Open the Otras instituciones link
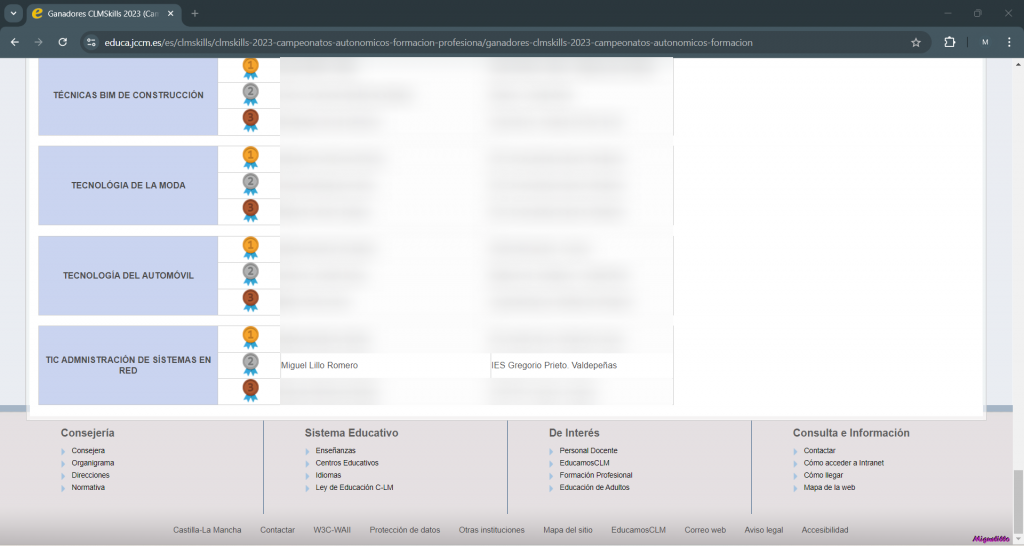The height and width of the screenshot is (546, 1024). tap(492, 530)
